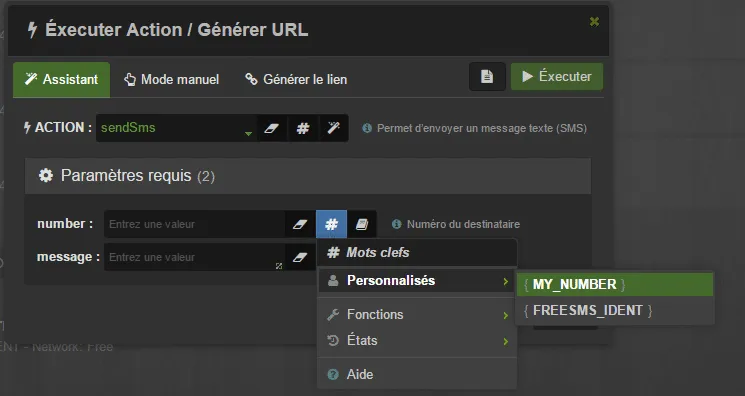Click the blue hash keywords button for number
Image resolution: width=745 pixels, height=396 pixels.
coord(332,224)
